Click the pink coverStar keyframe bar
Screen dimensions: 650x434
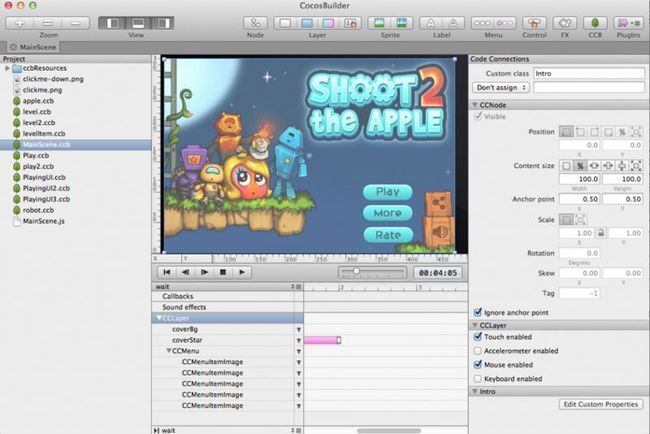coord(323,340)
